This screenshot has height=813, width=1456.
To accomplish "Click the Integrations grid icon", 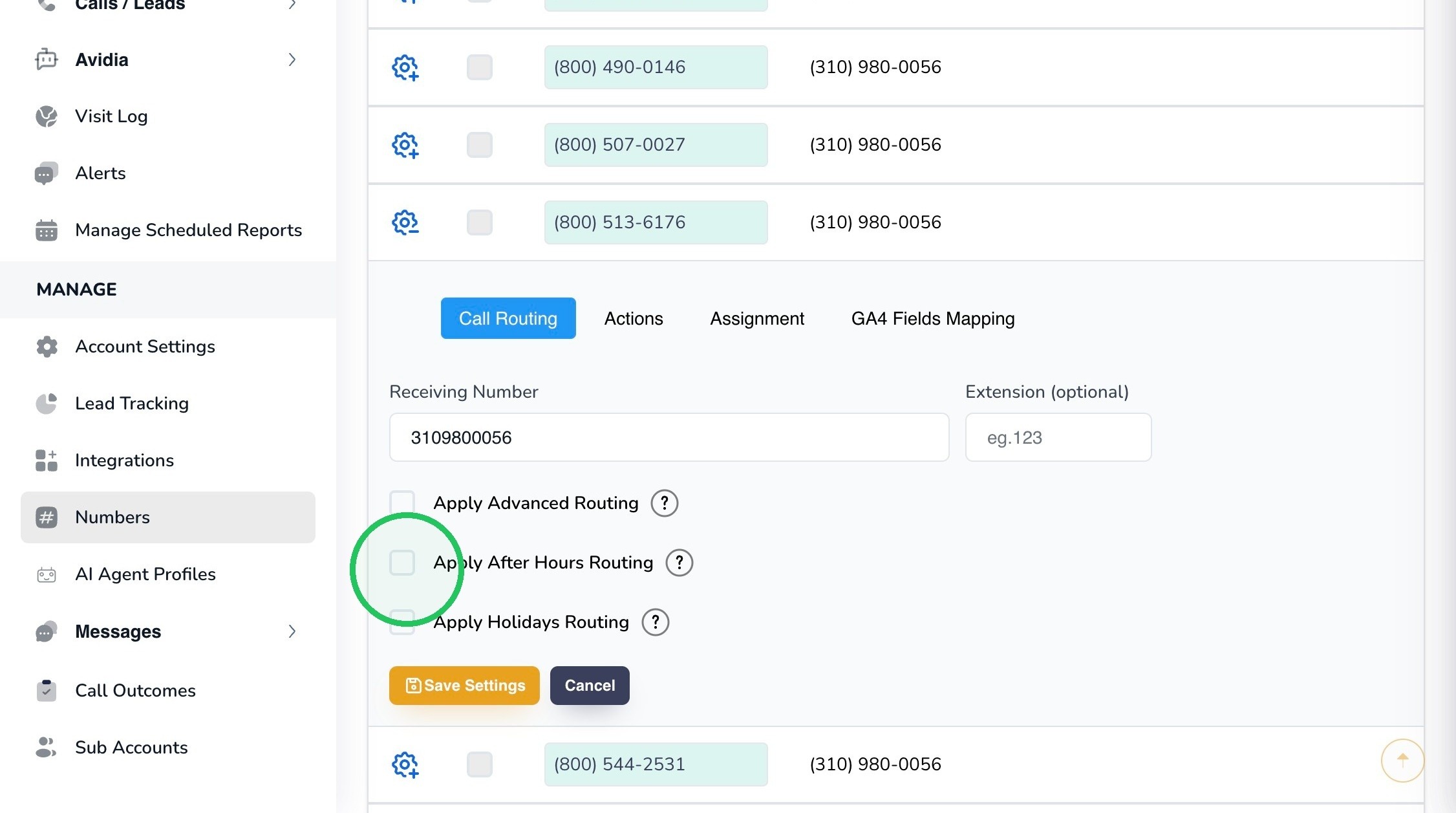I will point(47,461).
